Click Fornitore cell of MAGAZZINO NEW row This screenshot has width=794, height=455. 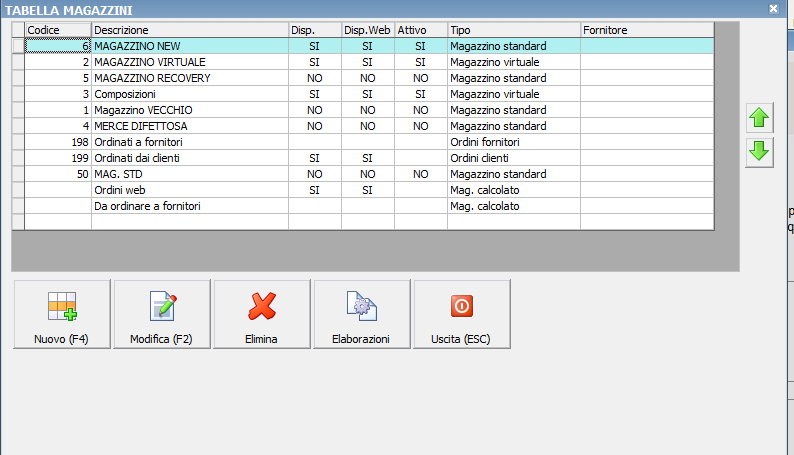pyautogui.click(x=647, y=46)
